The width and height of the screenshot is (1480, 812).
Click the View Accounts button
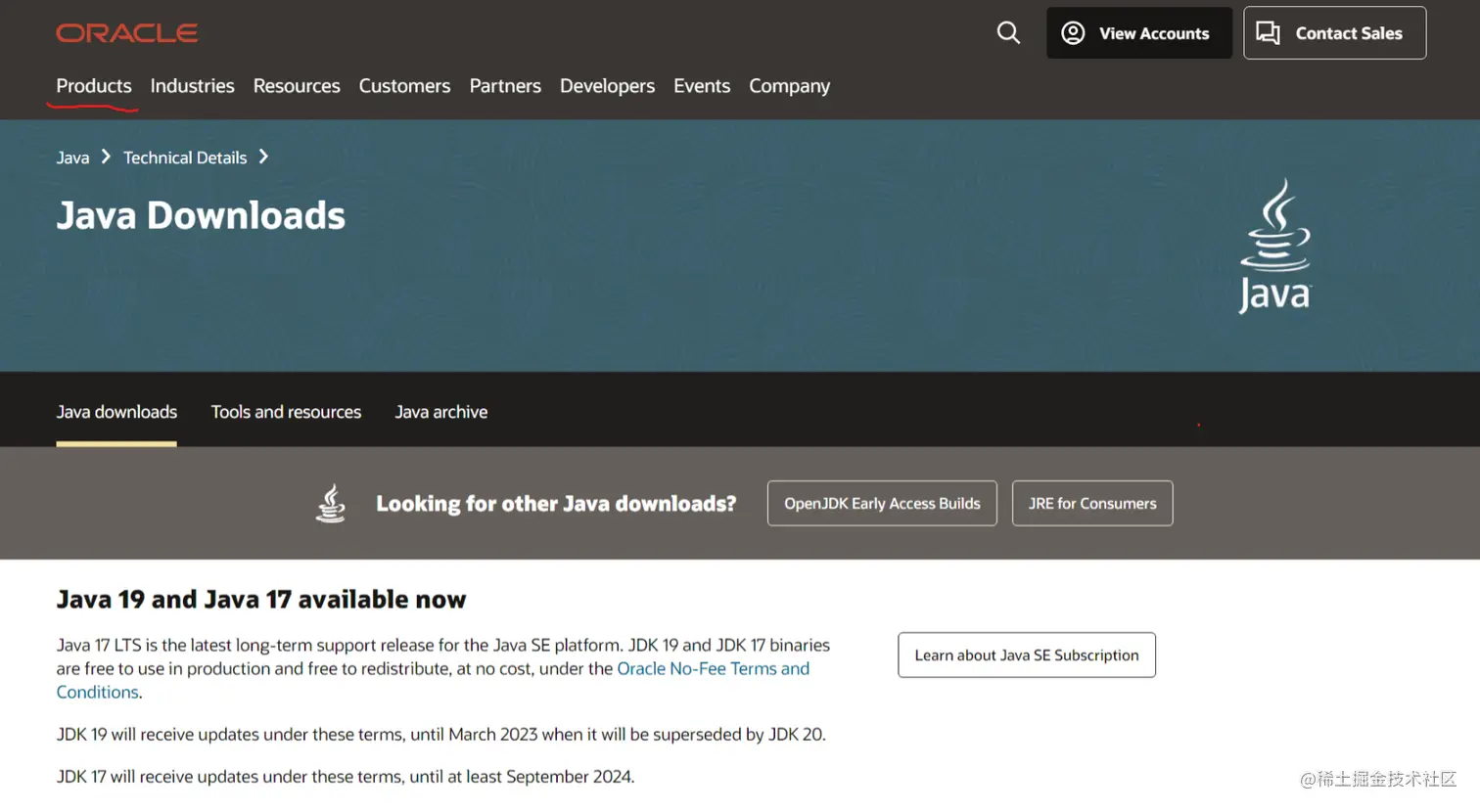[1138, 33]
